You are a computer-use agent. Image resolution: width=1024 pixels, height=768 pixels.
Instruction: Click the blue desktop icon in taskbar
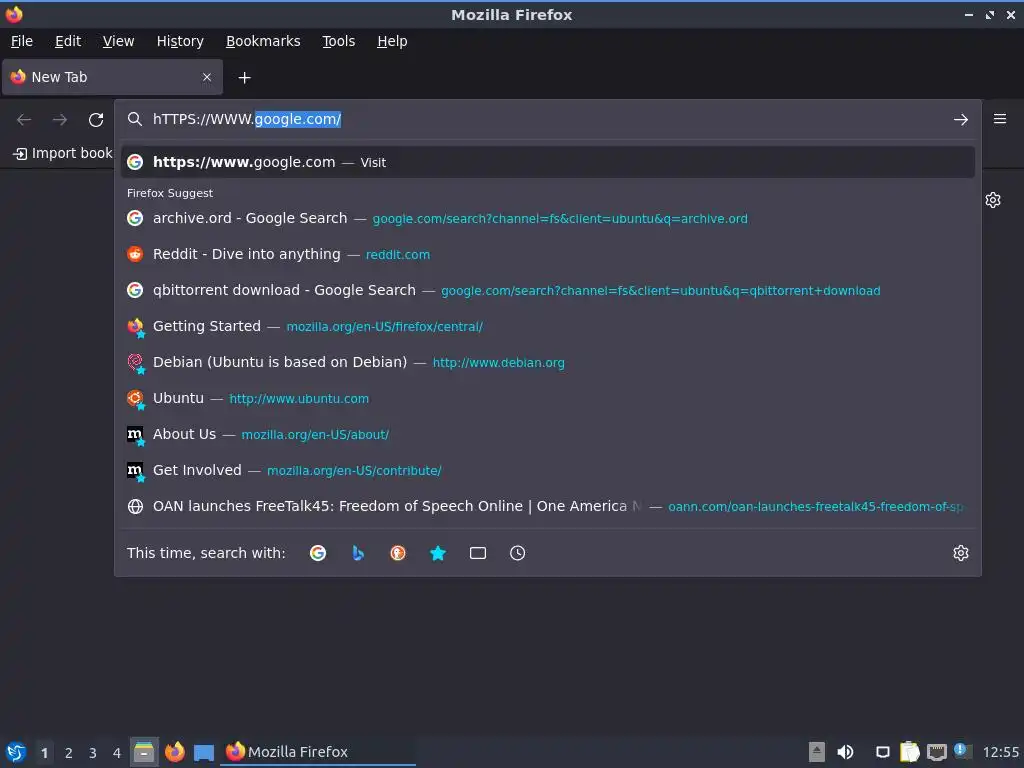[204, 752]
